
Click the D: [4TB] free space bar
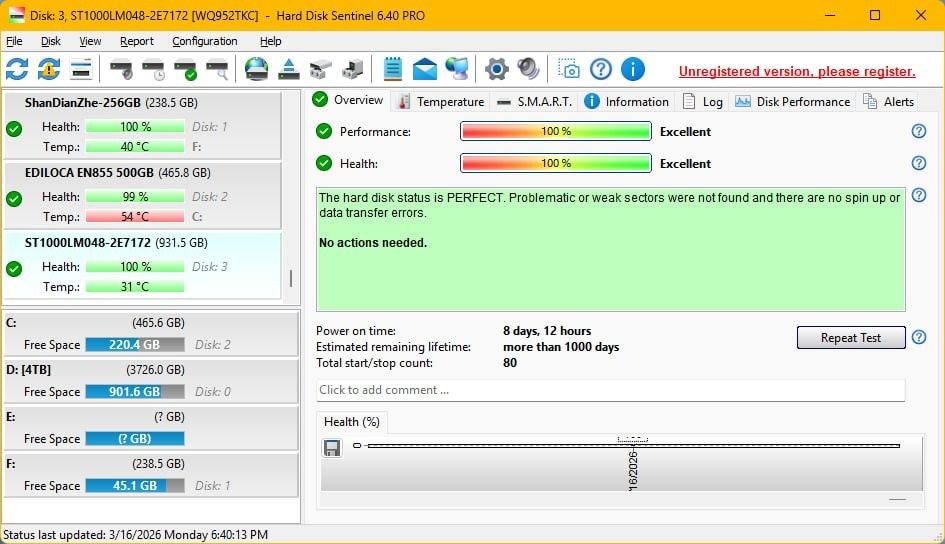(135, 392)
